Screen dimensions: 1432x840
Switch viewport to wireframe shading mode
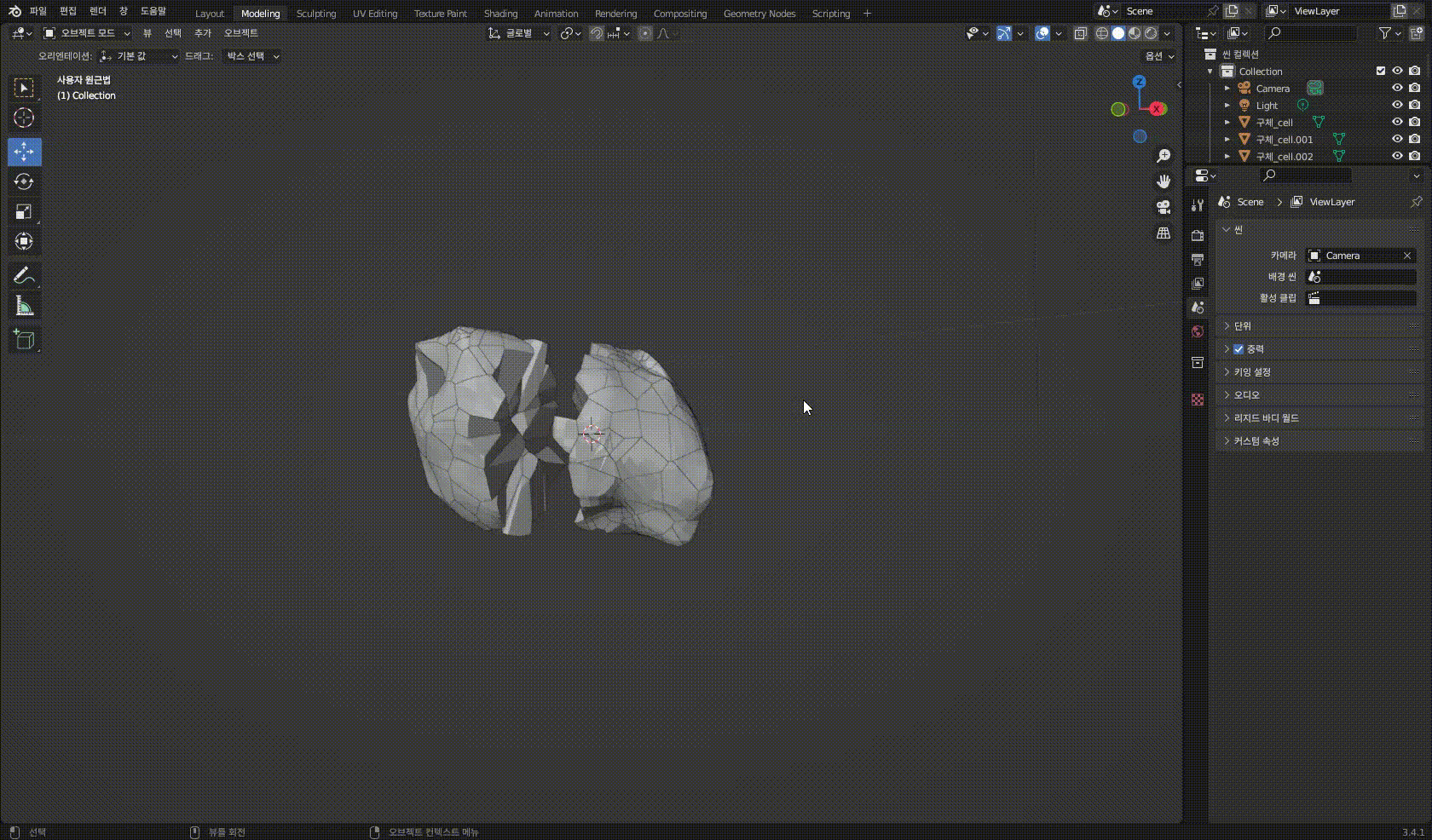click(1102, 33)
